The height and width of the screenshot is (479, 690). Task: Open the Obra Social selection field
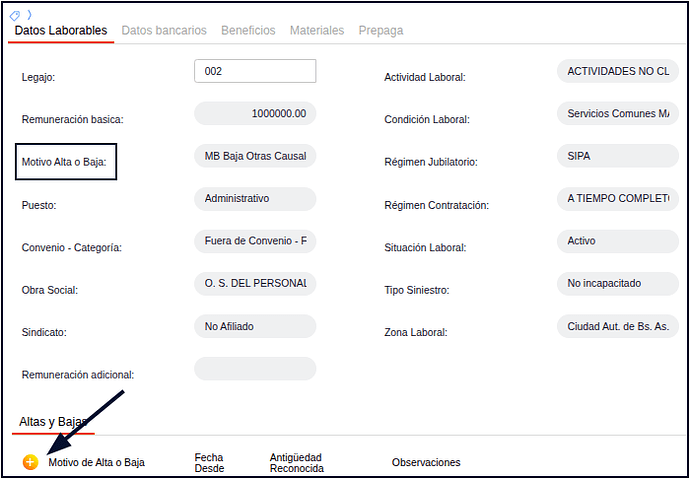255,284
